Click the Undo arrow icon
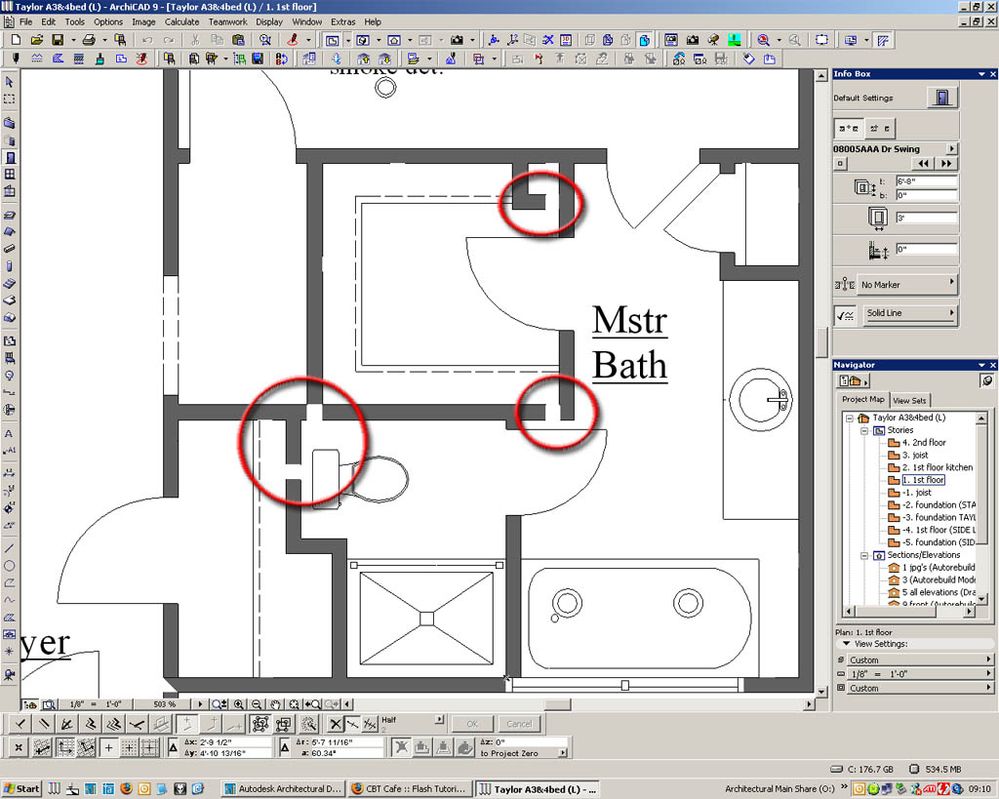Viewport: 999px width, 799px height. [x=147, y=40]
